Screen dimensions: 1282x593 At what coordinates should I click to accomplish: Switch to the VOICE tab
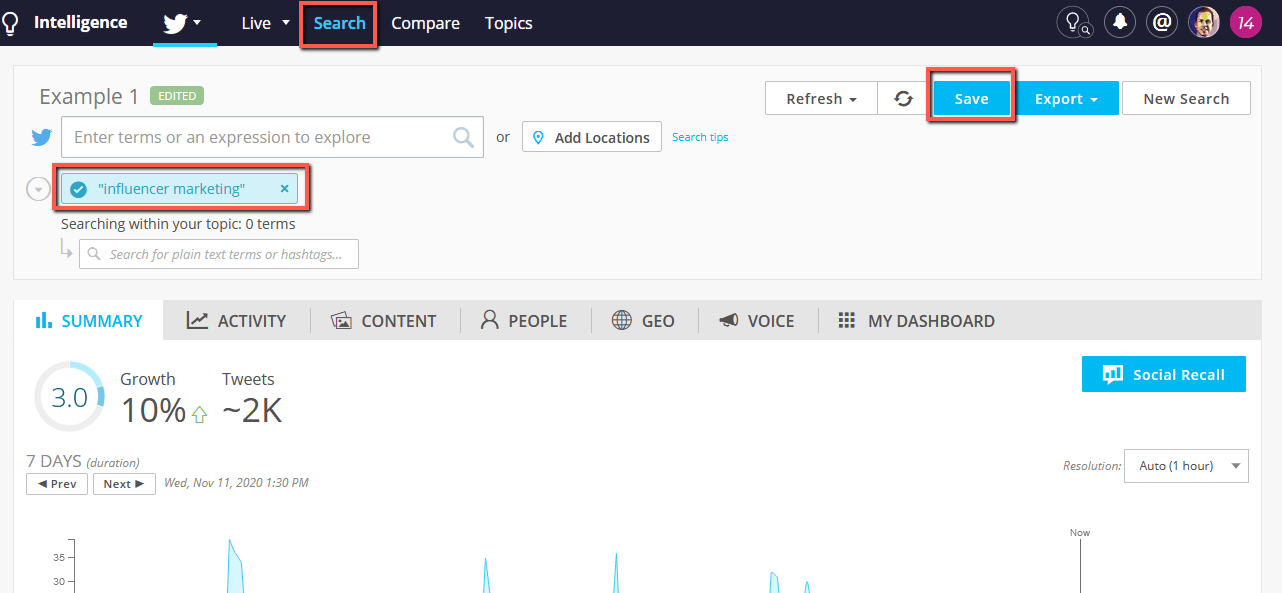pos(757,321)
